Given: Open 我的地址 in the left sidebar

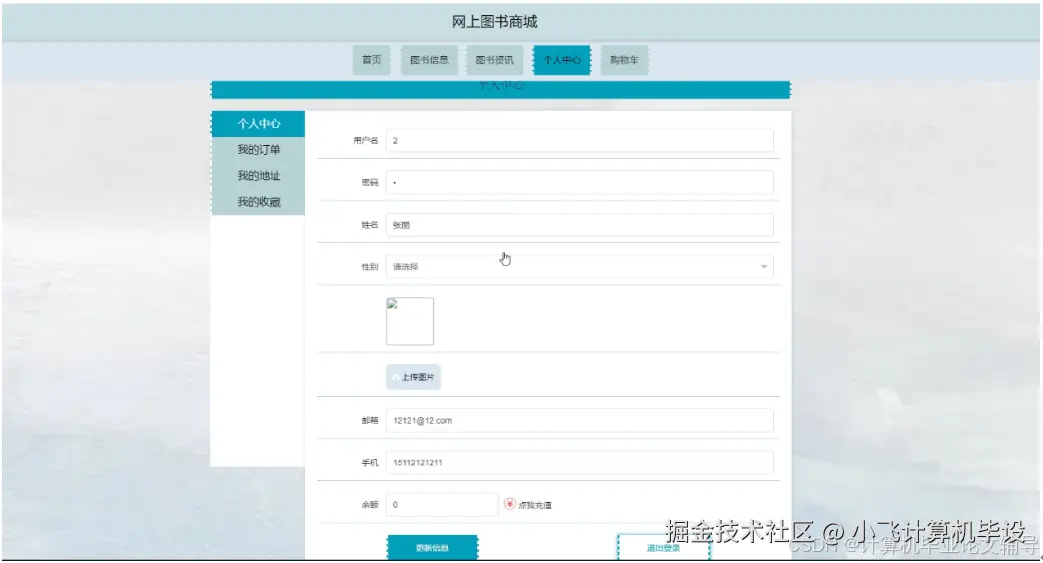Looking at the screenshot, I should pyautogui.click(x=258, y=176).
